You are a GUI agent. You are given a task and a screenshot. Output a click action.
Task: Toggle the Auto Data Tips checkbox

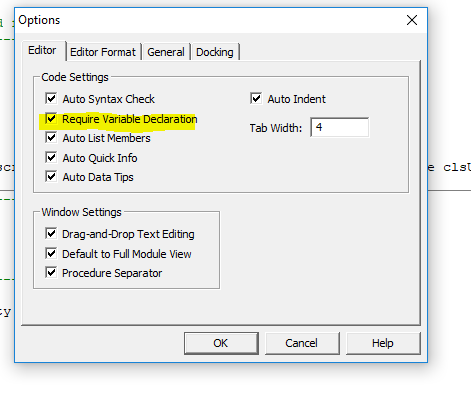(x=51, y=177)
